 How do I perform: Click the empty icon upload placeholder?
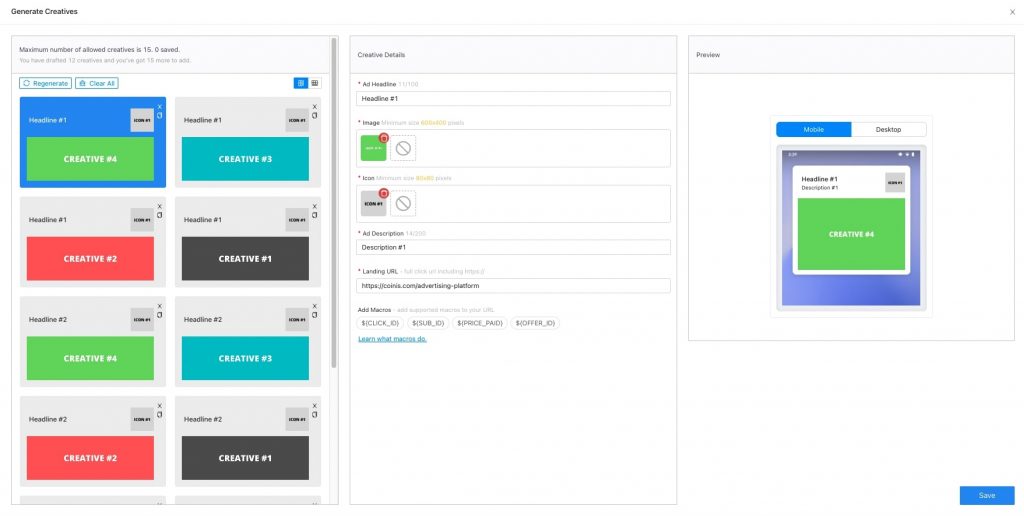(403, 204)
